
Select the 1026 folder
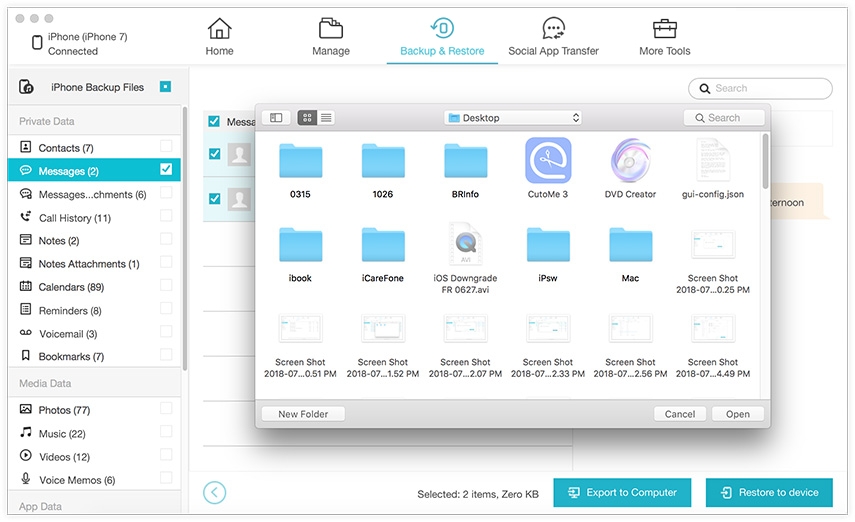click(x=383, y=170)
